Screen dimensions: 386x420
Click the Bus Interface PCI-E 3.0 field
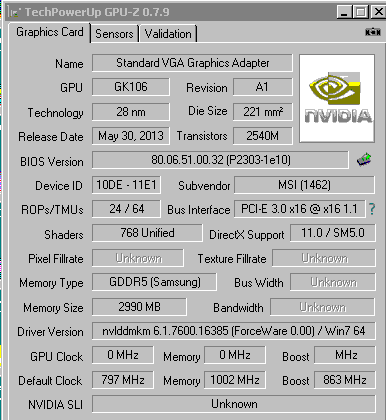point(299,209)
